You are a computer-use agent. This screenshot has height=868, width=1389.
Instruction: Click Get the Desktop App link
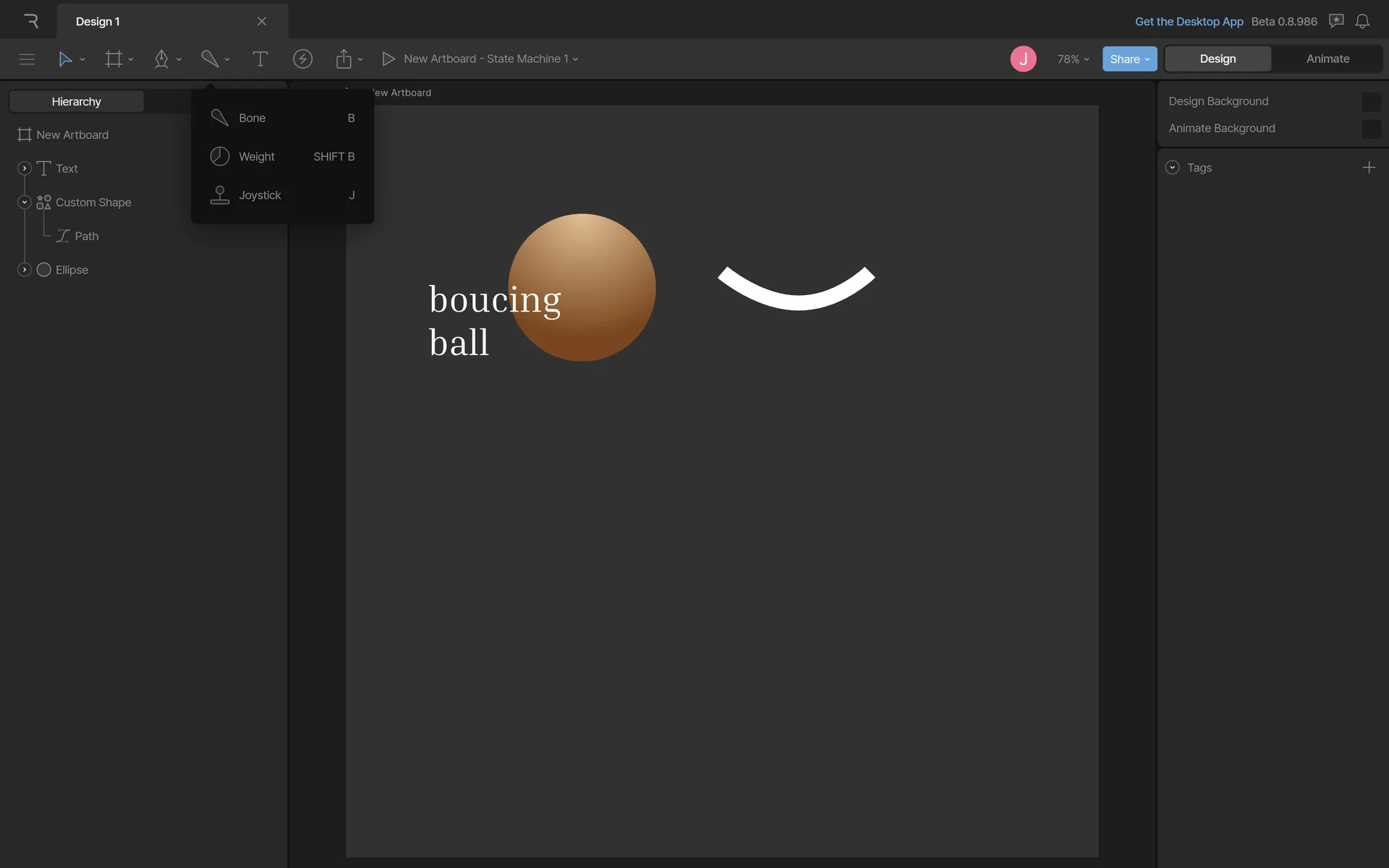click(x=1189, y=22)
